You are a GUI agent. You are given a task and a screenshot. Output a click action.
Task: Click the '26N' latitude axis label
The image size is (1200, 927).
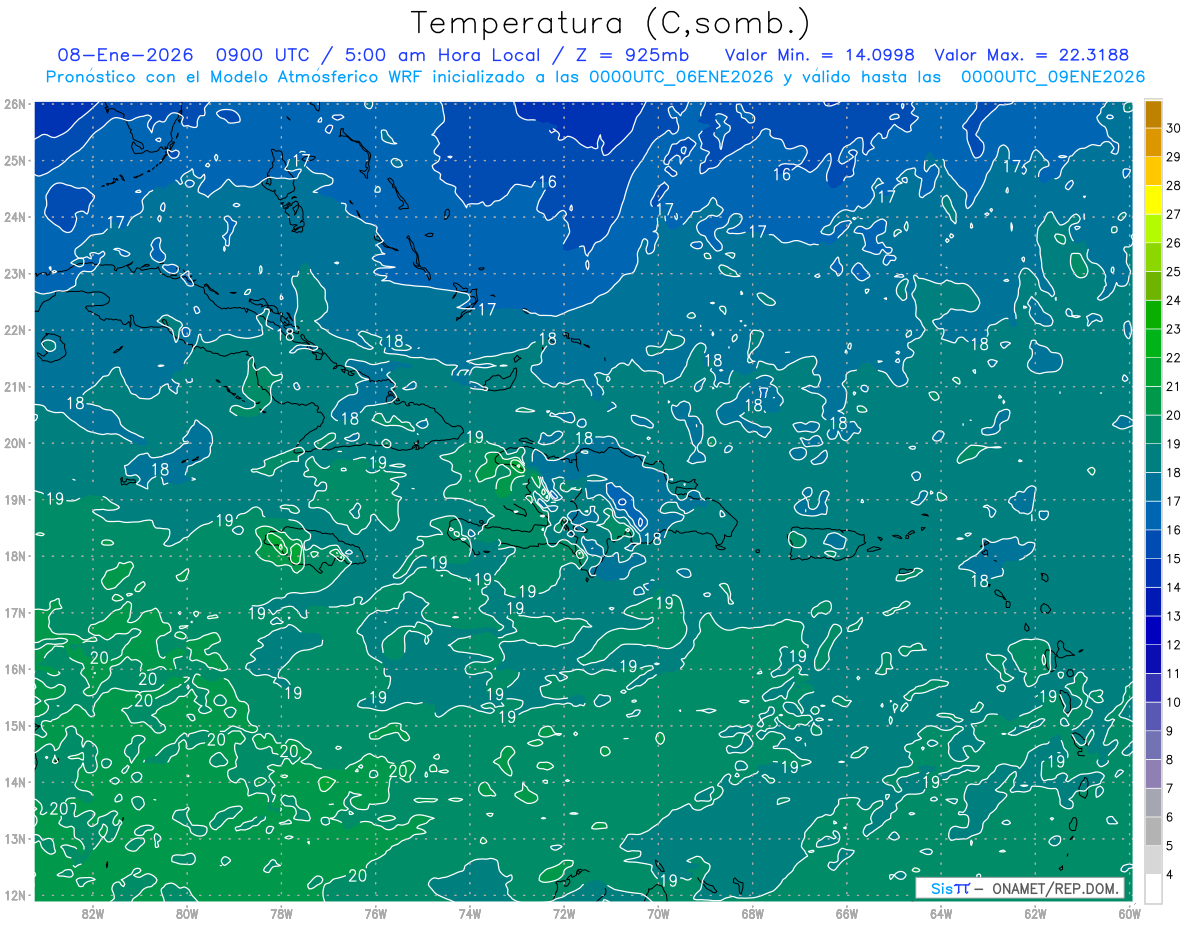pos(14,104)
